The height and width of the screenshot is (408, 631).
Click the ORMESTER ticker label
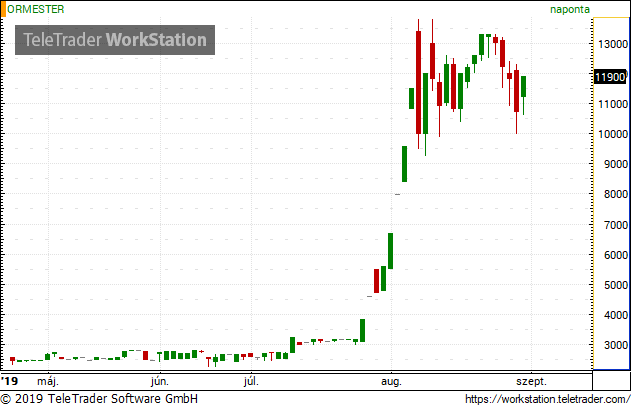[35, 9]
